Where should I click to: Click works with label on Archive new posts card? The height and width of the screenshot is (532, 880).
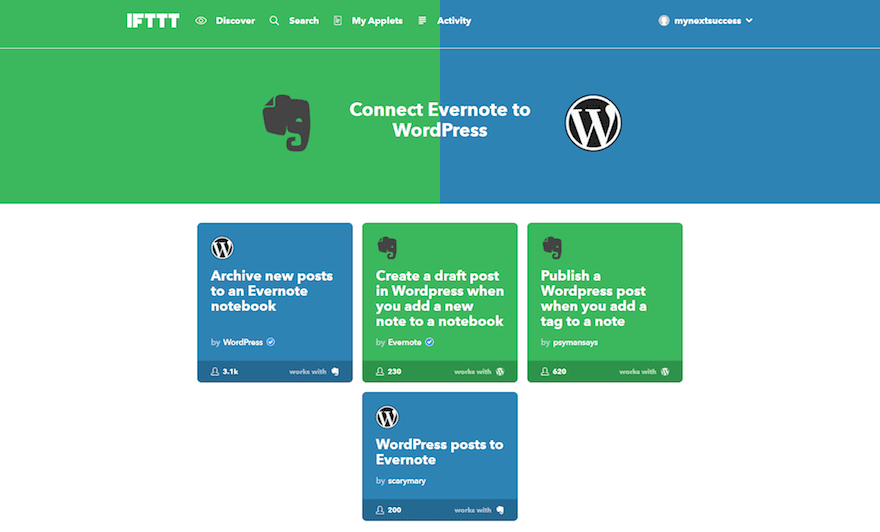(x=308, y=372)
